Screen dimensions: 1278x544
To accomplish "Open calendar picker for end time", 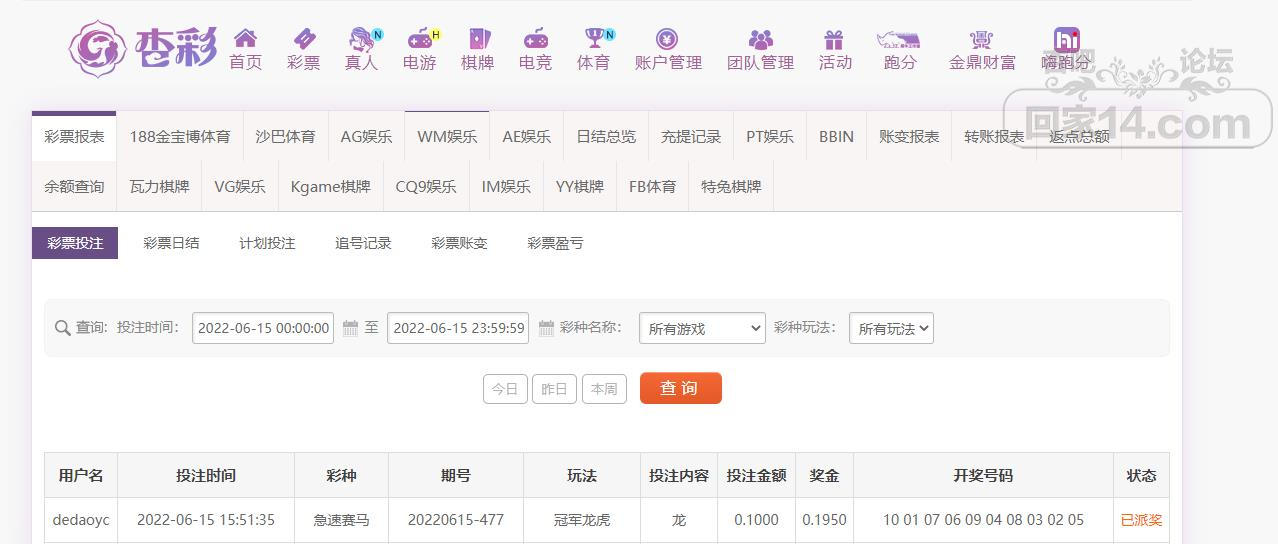I will pos(546,328).
